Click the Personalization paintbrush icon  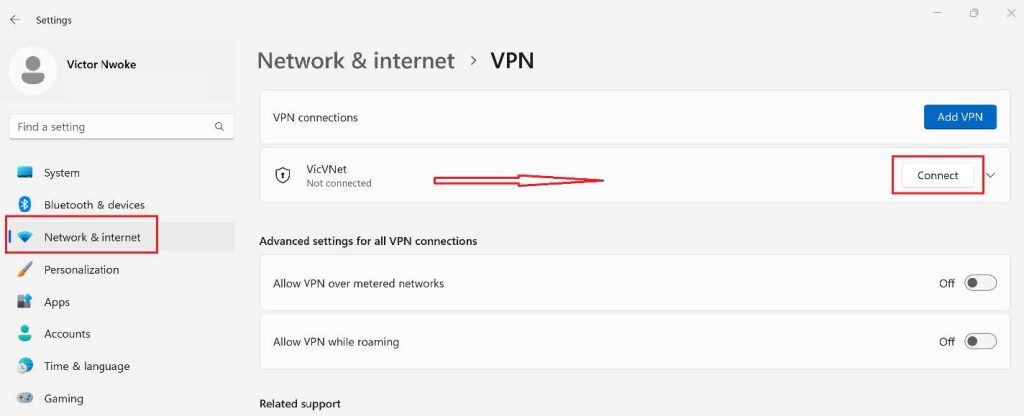[25, 270]
